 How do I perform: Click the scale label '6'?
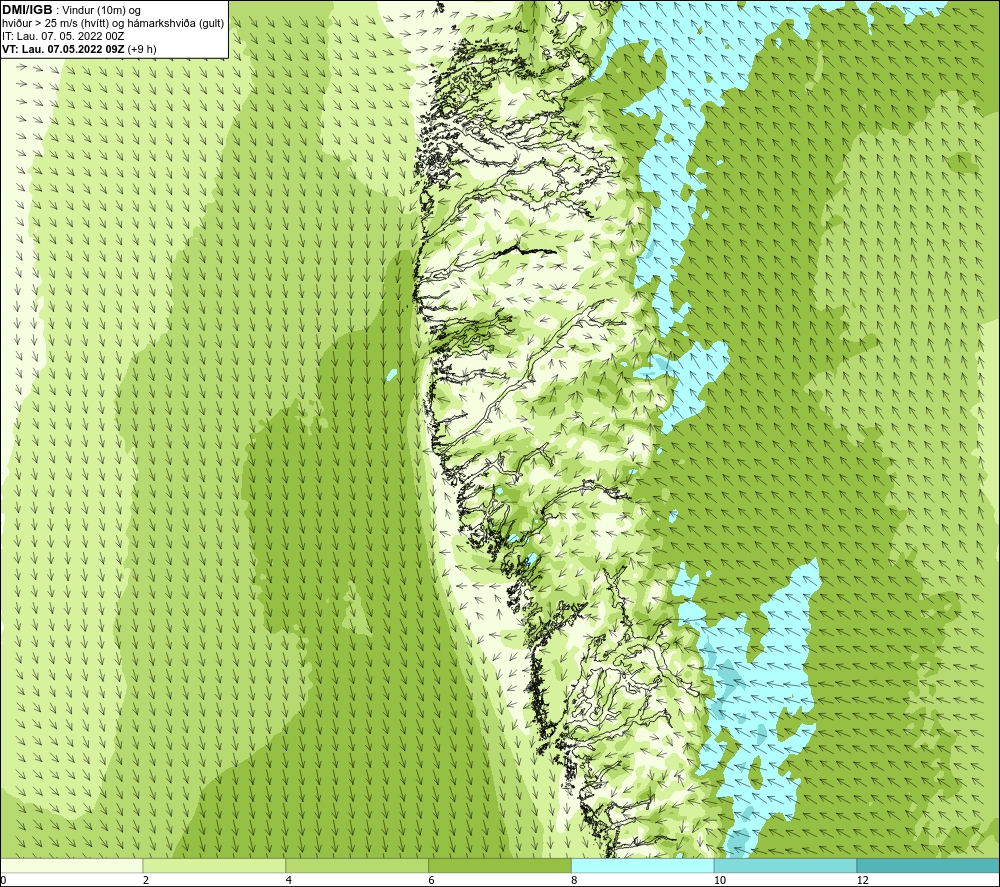(432, 880)
